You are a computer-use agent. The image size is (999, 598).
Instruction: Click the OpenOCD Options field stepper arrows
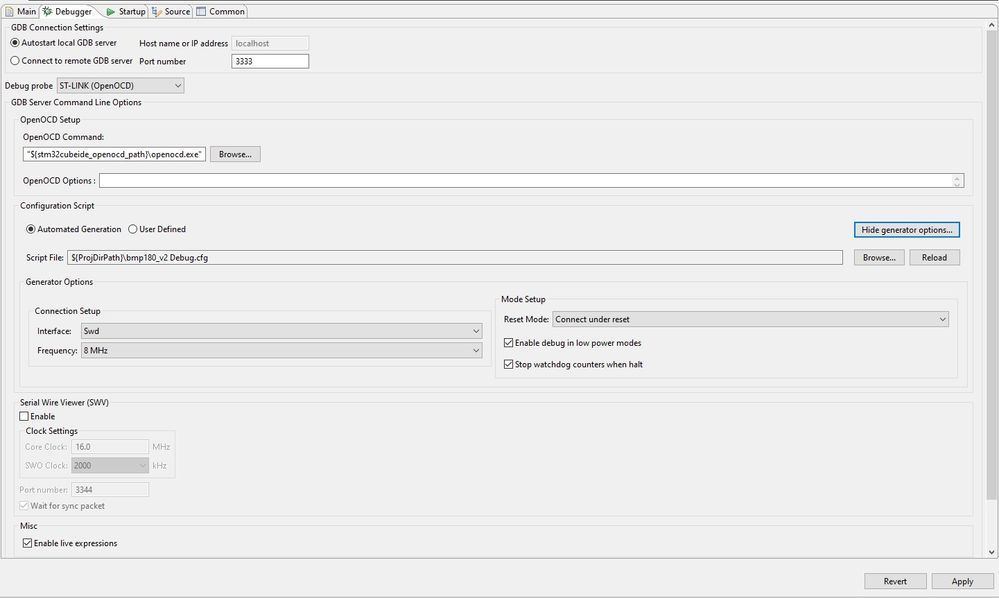click(x=957, y=181)
